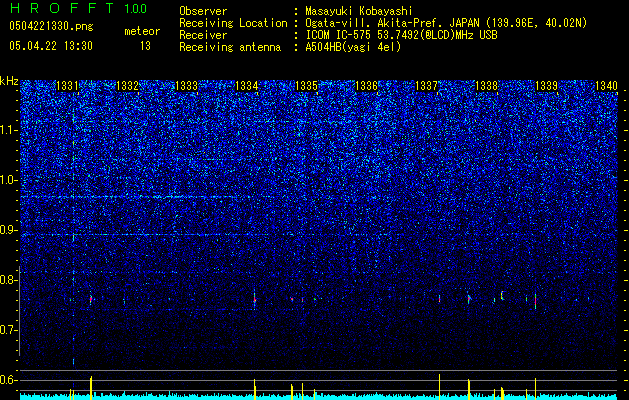Click the 1331 time marker

coord(67,85)
